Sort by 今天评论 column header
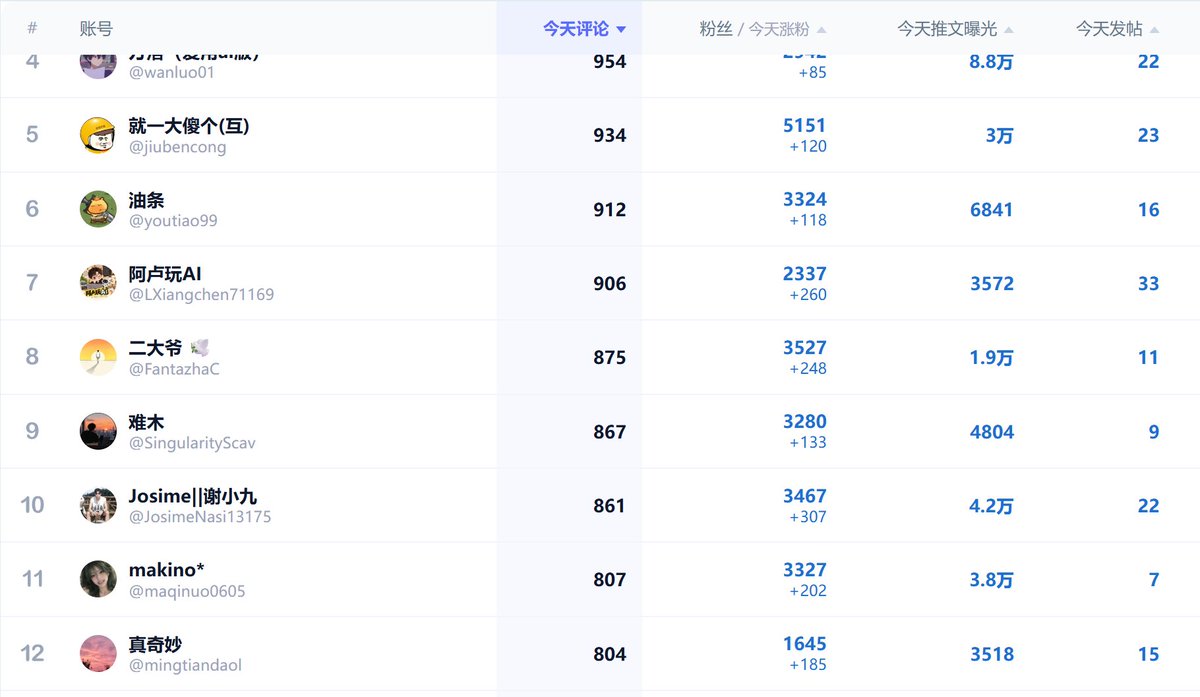Screen dimensions: 1200x697 click(x=585, y=29)
